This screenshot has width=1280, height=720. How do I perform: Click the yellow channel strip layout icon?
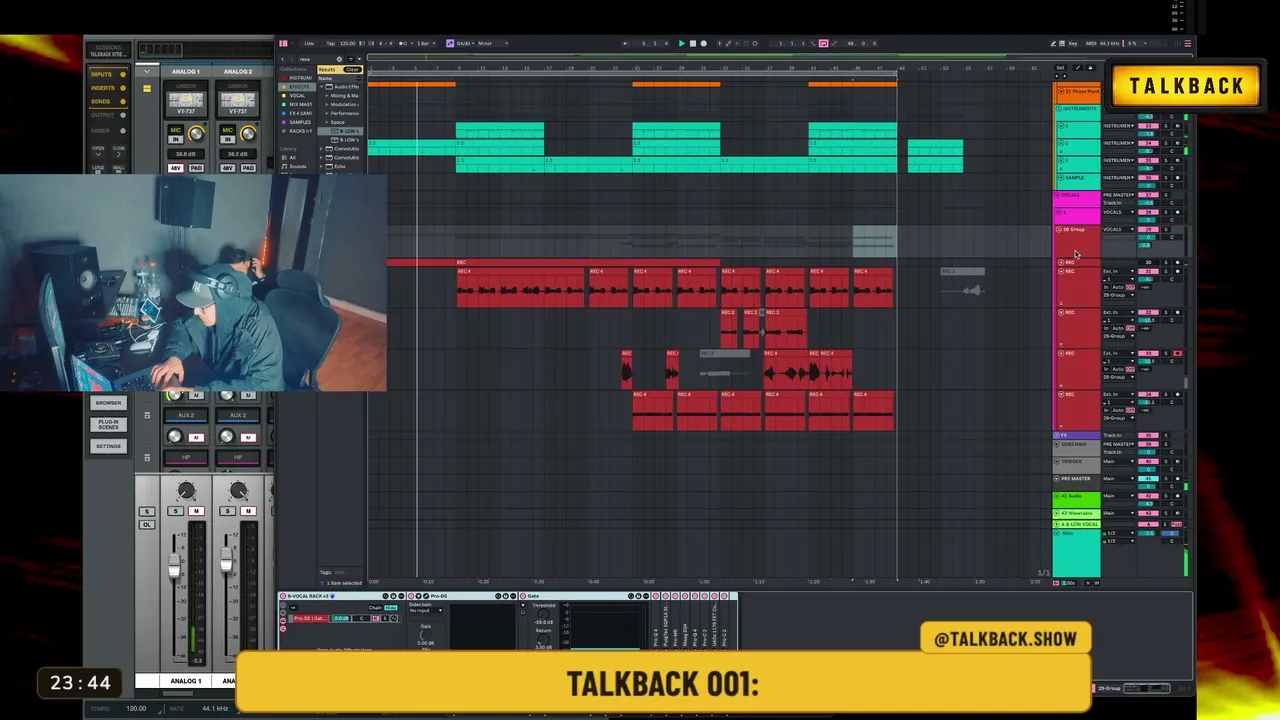coord(147,89)
